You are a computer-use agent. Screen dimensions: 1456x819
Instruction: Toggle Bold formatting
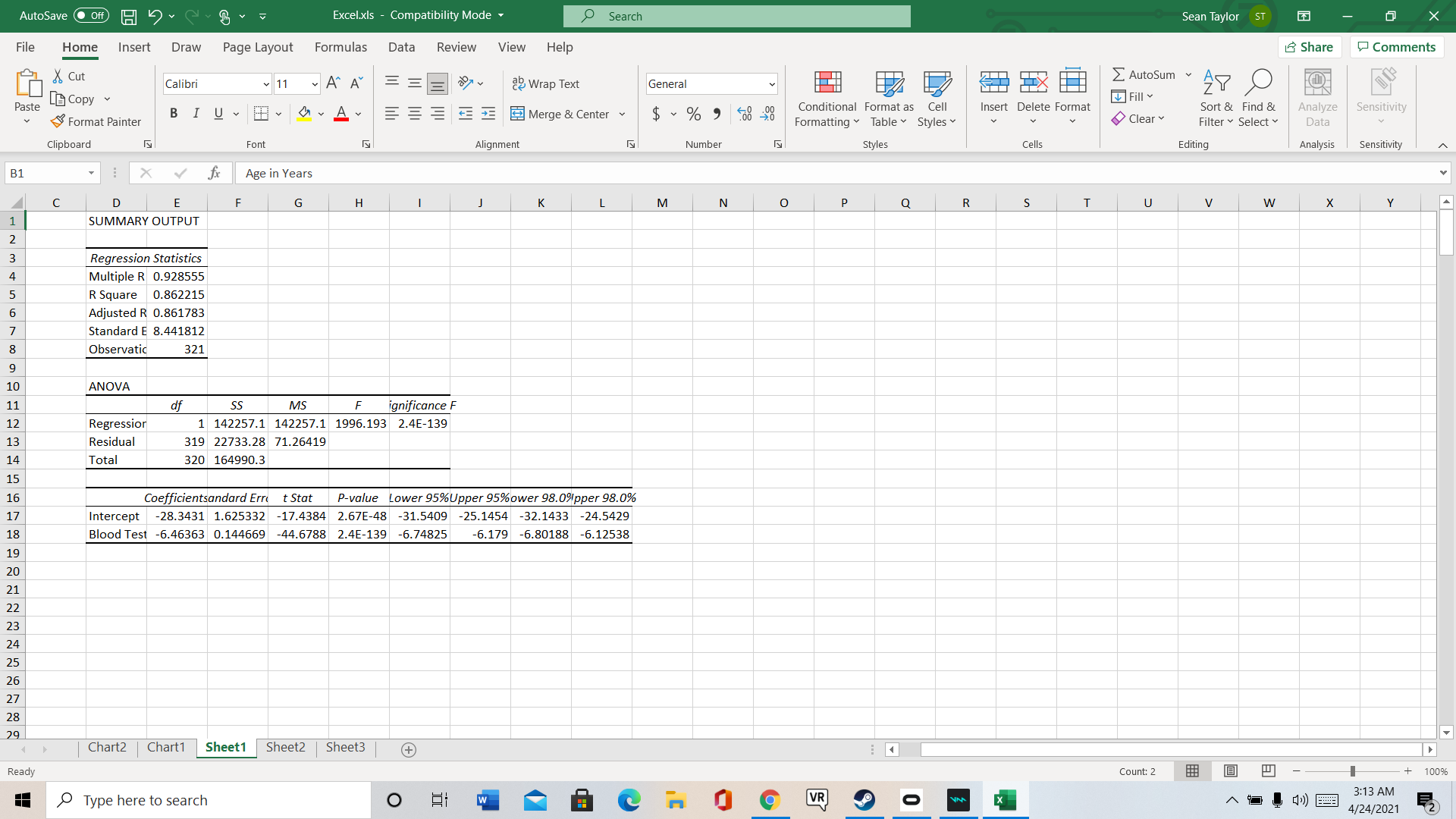[x=174, y=114]
